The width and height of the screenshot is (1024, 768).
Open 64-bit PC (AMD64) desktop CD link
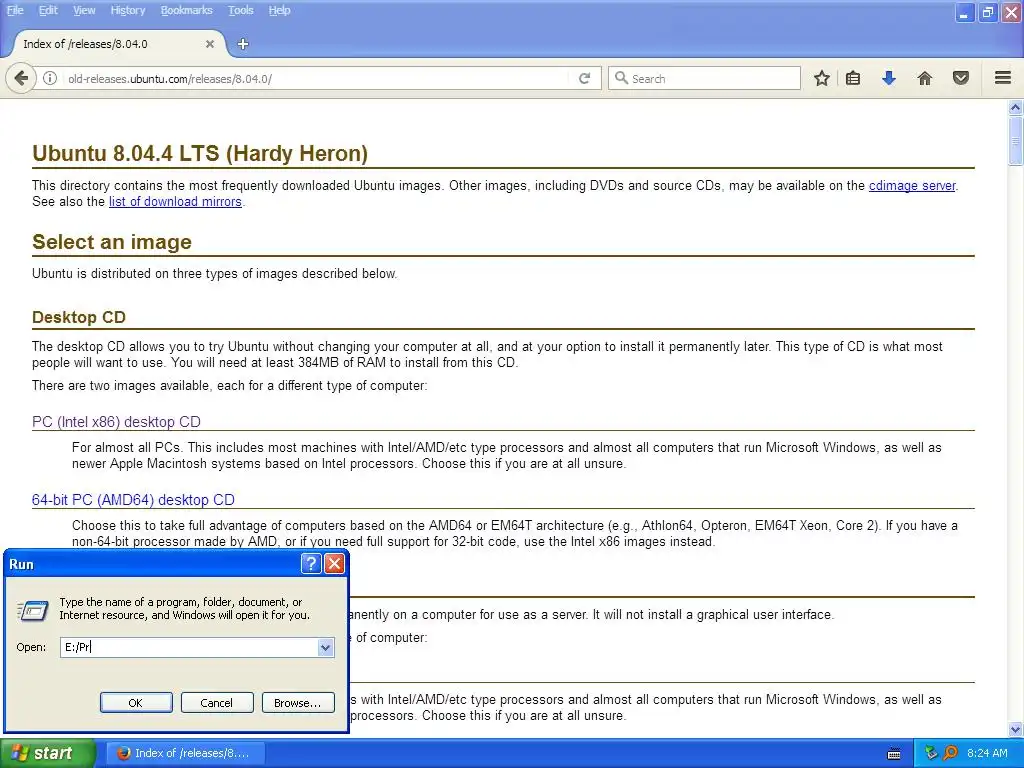pos(133,500)
